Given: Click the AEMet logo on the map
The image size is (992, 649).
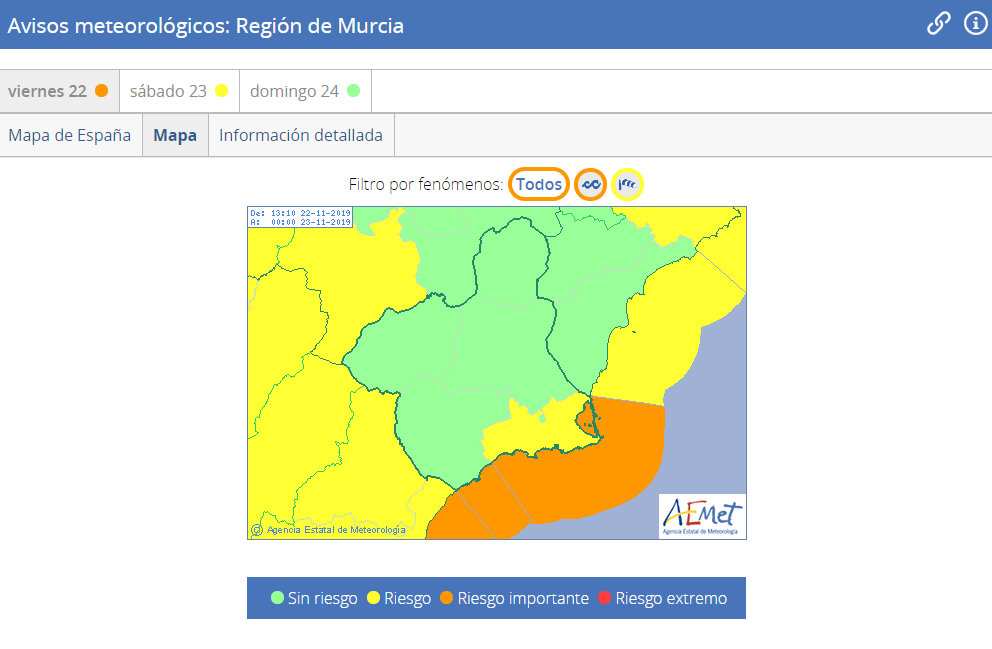Looking at the screenshot, I should (702, 516).
